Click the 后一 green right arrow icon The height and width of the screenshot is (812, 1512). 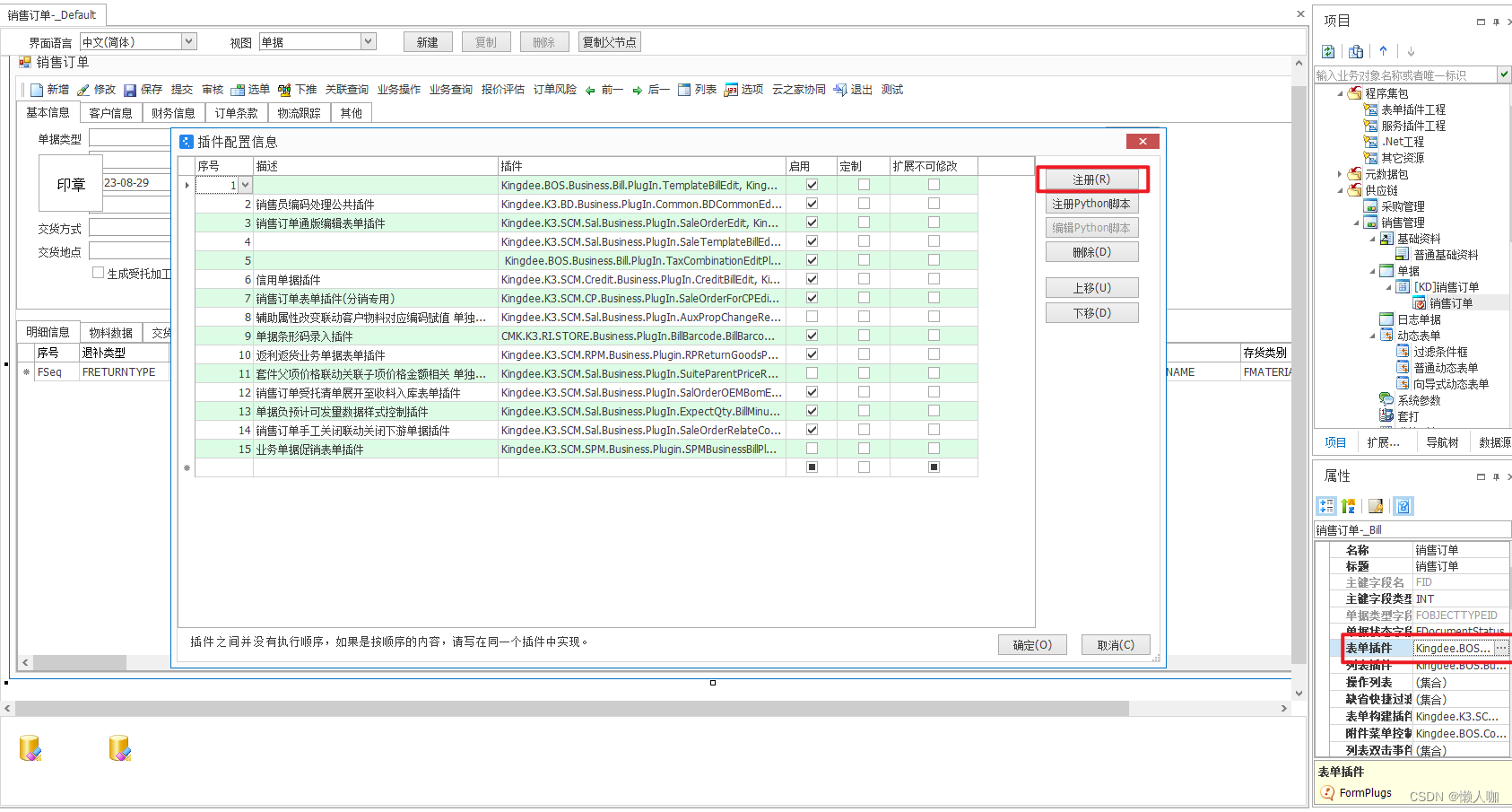[x=637, y=90]
